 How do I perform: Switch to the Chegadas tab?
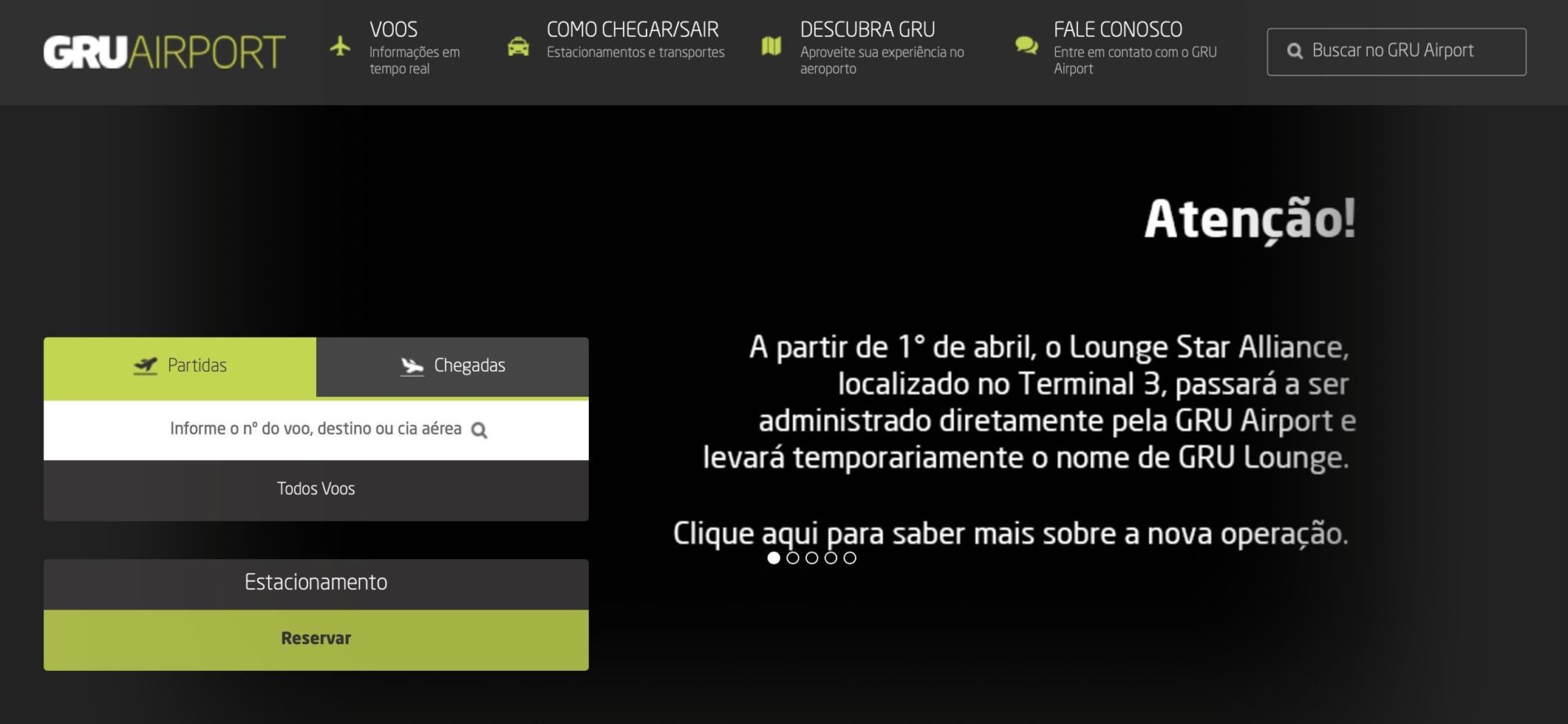click(x=452, y=367)
